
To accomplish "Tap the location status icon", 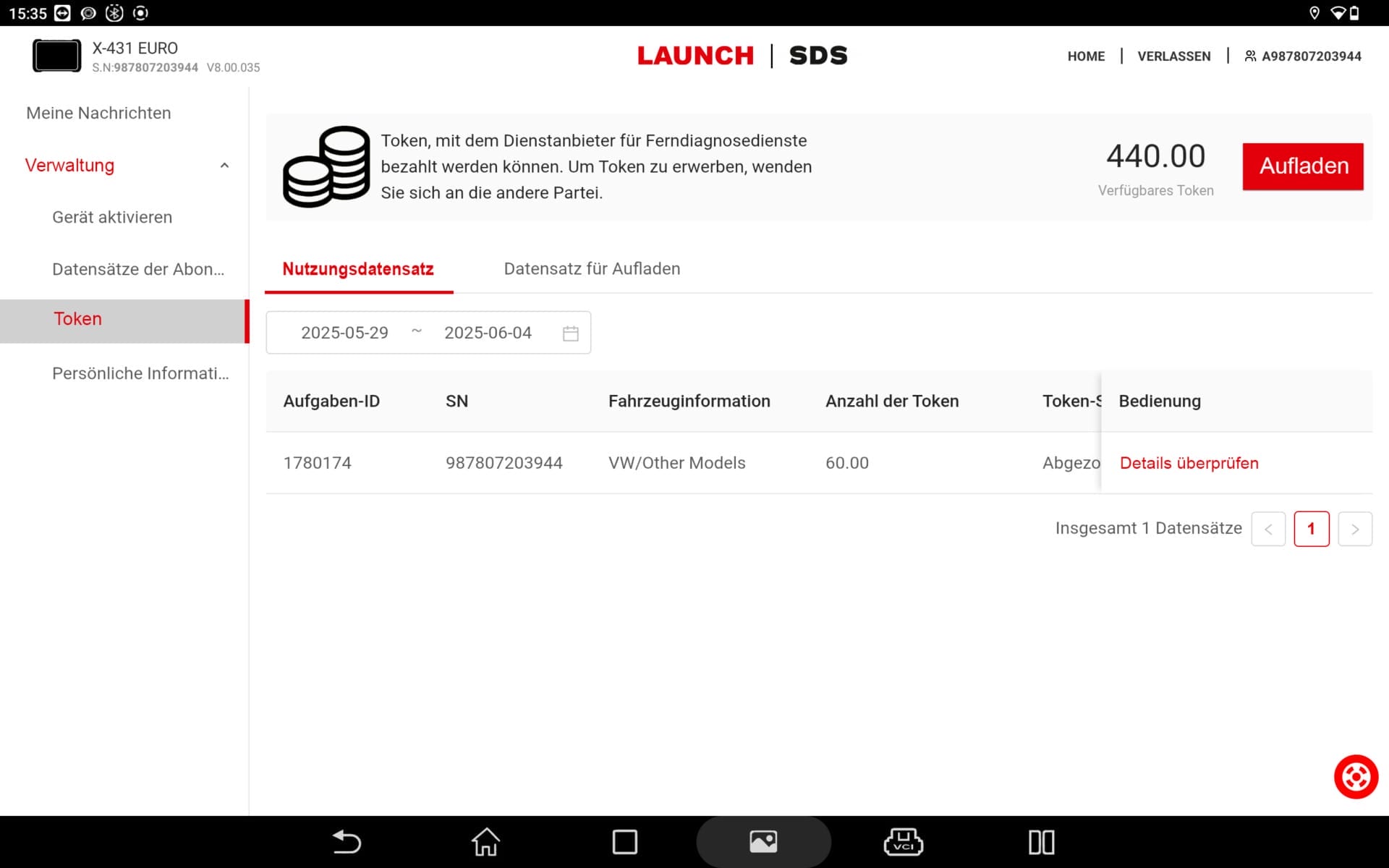I will (x=1314, y=13).
